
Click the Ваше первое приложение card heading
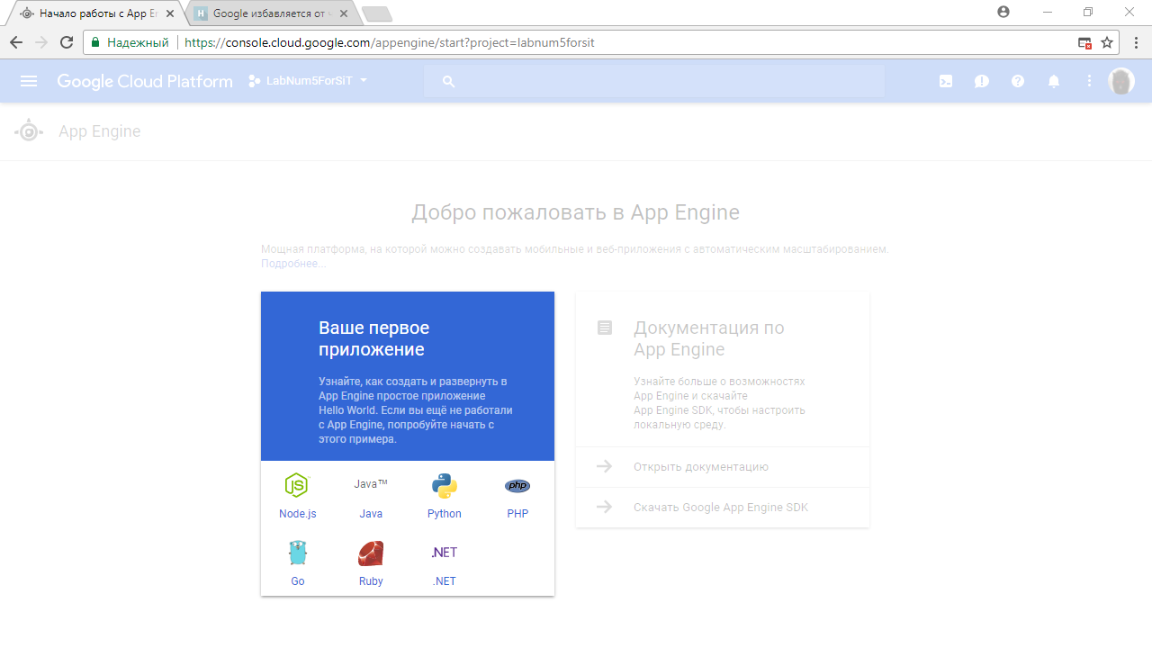coord(373,339)
